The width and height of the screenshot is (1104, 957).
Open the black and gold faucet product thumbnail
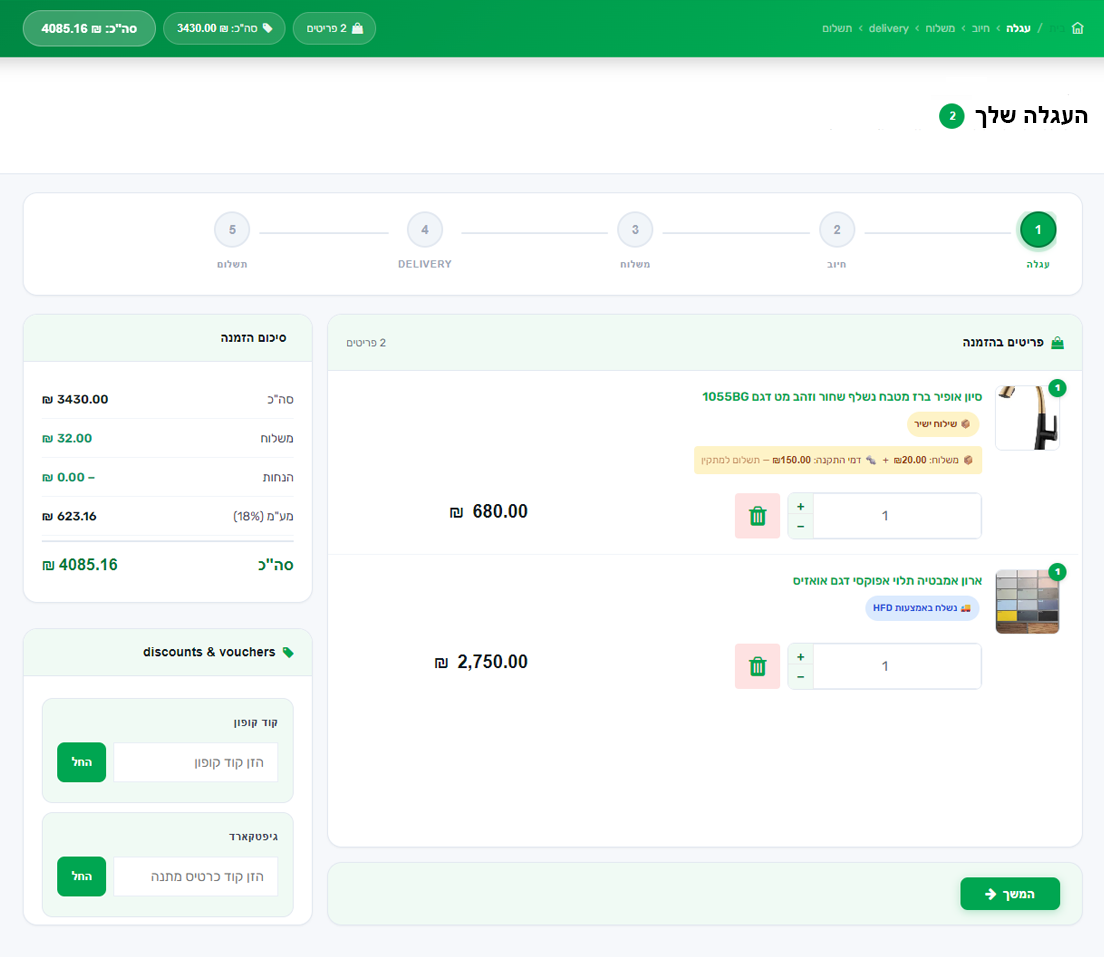coord(1026,417)
